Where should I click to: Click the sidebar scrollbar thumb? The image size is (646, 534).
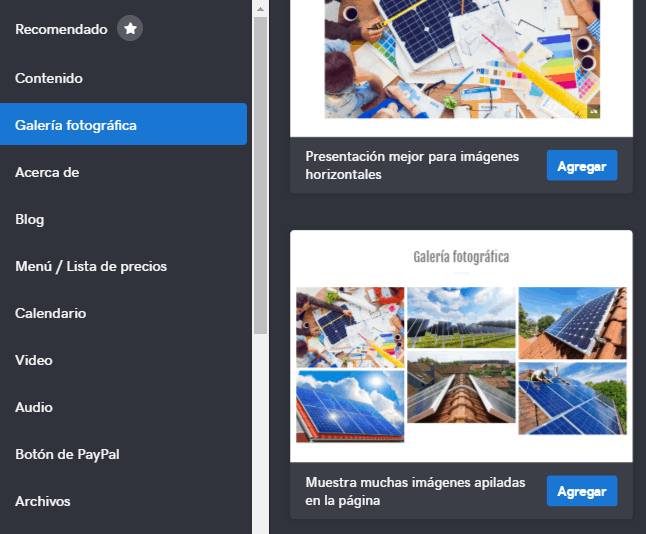click(x=260, y=175)
